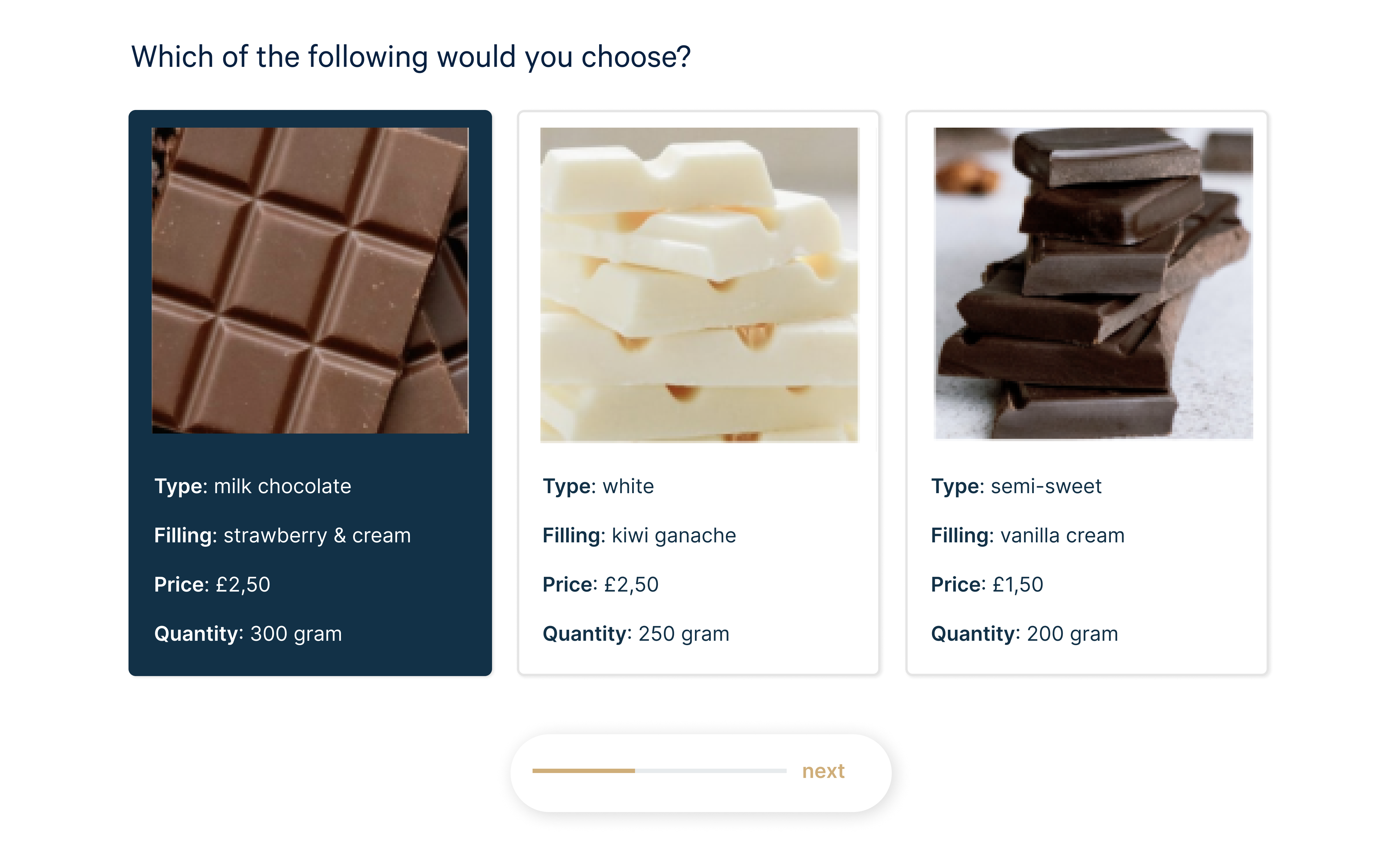Select the kiwi ganache filling line

[638, 535]
